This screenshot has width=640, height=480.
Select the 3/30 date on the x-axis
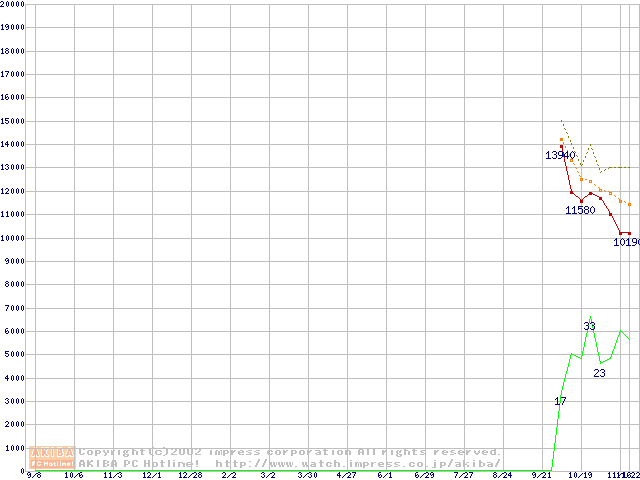(x=307, y=476)
